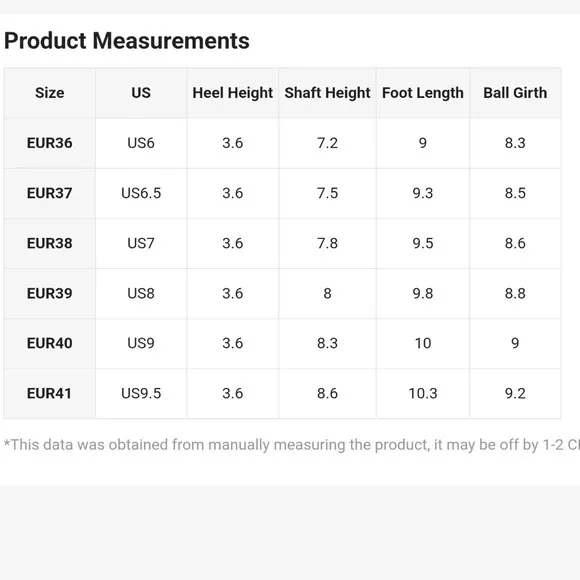Select the EUR36 size row label

pos(50,143)
